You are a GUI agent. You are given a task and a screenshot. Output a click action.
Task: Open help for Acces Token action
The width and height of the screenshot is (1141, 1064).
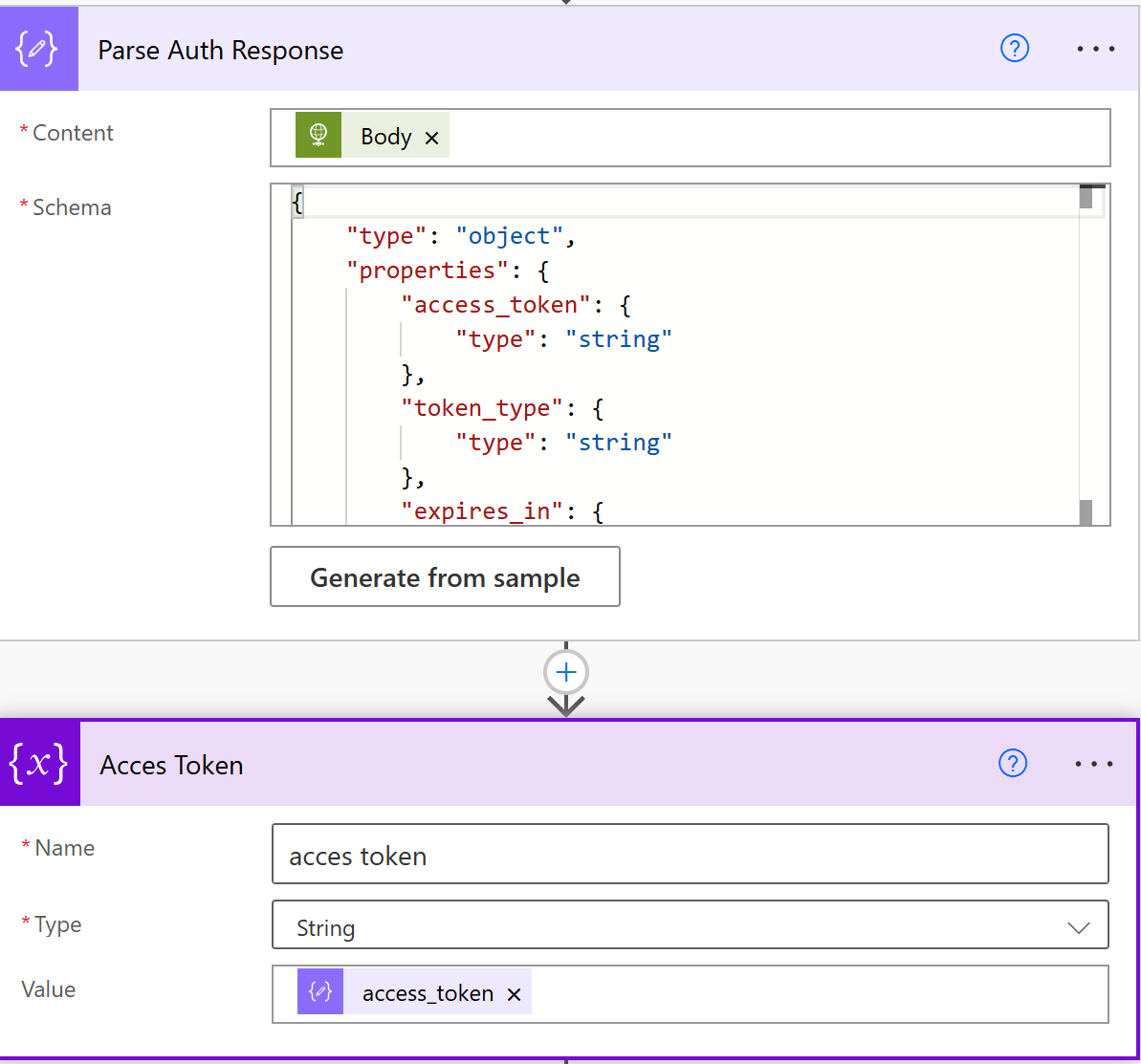1012,763
